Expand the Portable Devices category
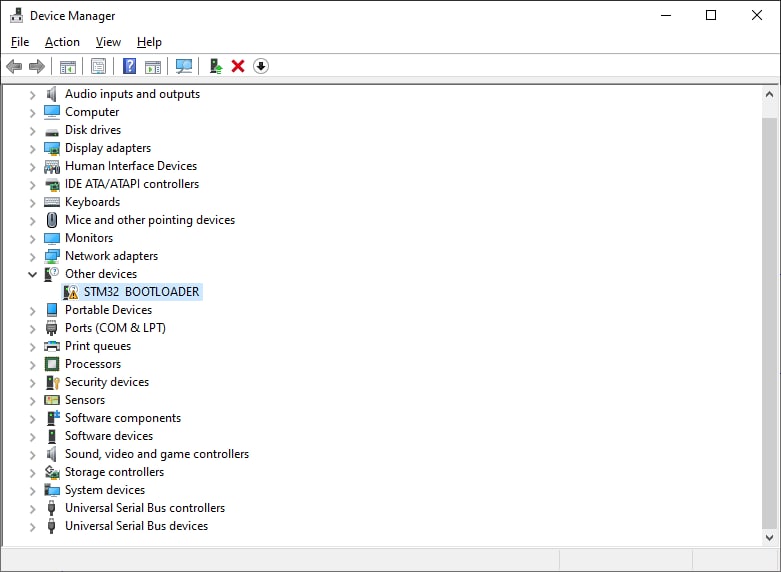 coord(32,311)
